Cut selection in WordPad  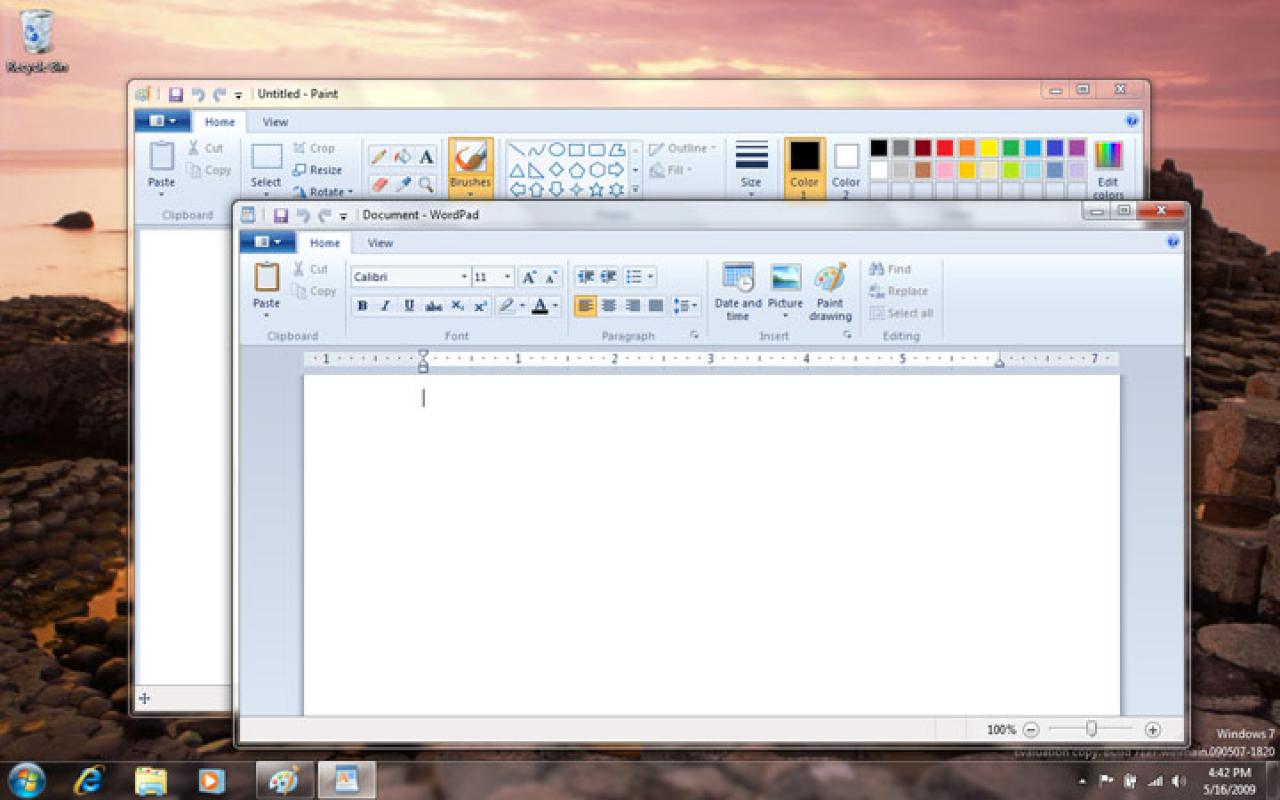[x=310, y=269]
